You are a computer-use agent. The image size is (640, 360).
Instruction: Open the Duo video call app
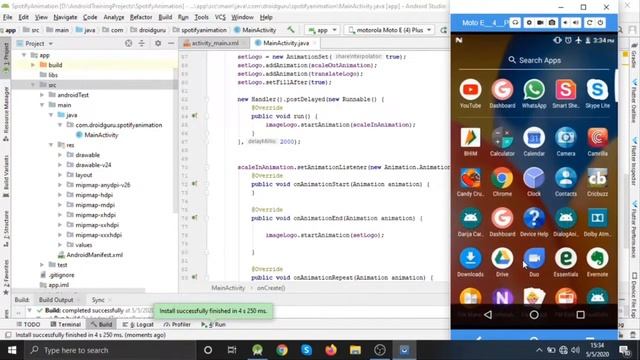pos(534,258)
